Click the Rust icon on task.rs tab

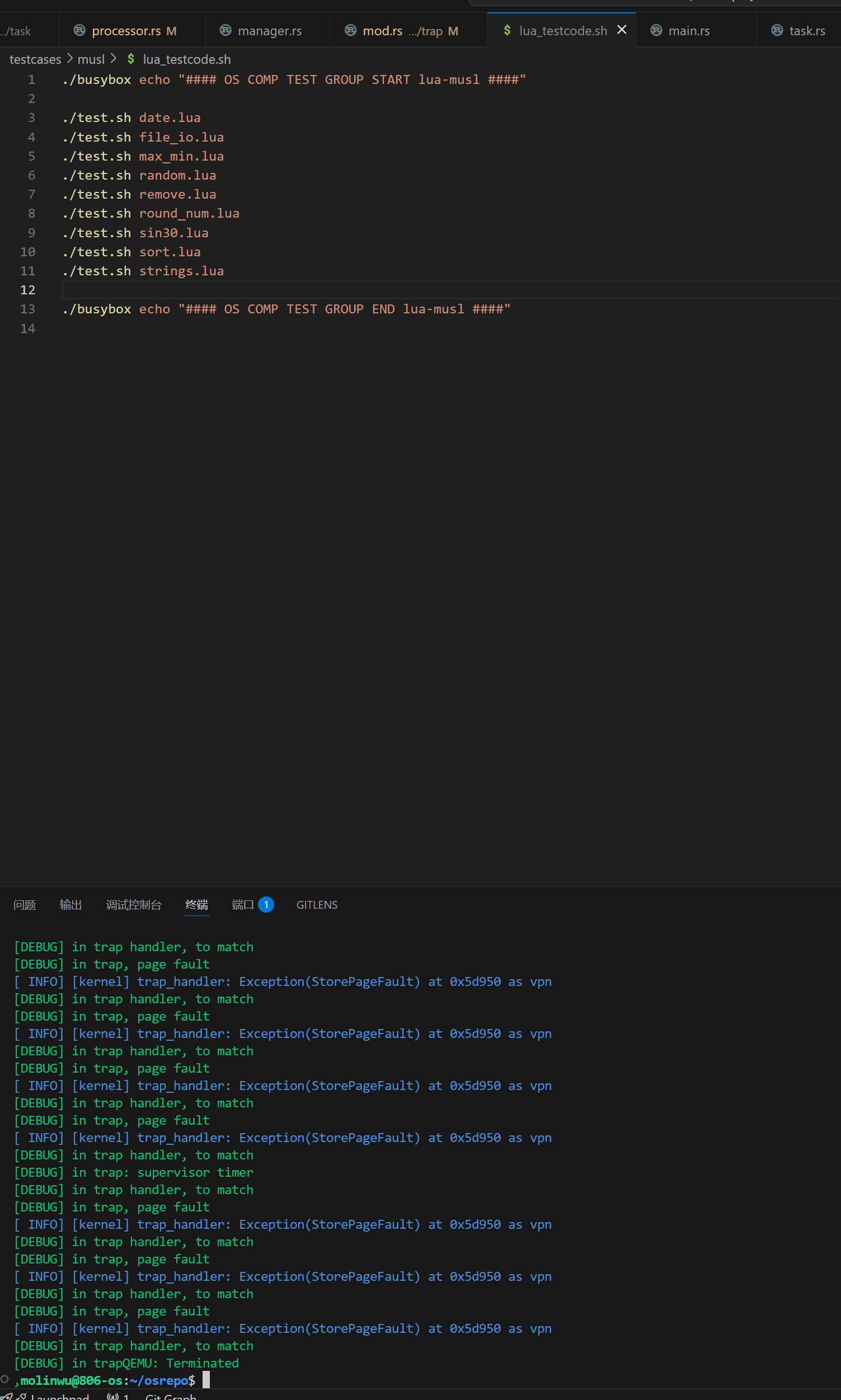[777, 30]
